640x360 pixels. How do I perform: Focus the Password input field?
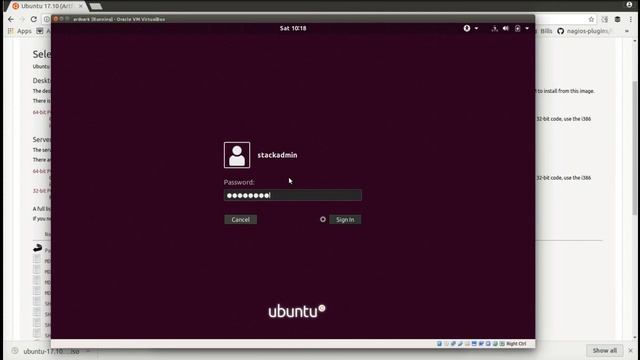293,195
